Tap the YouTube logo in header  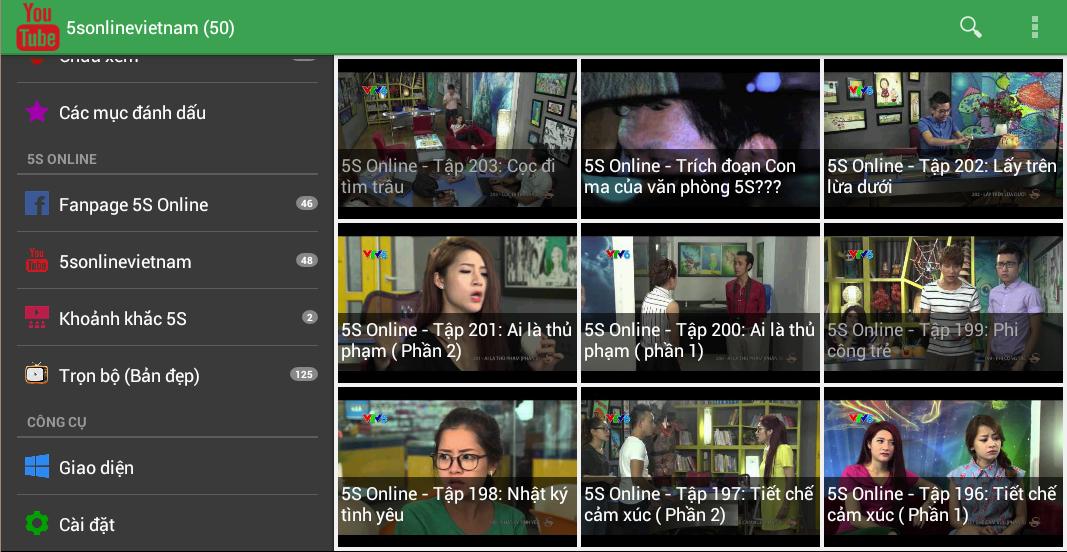click(37, 27)
